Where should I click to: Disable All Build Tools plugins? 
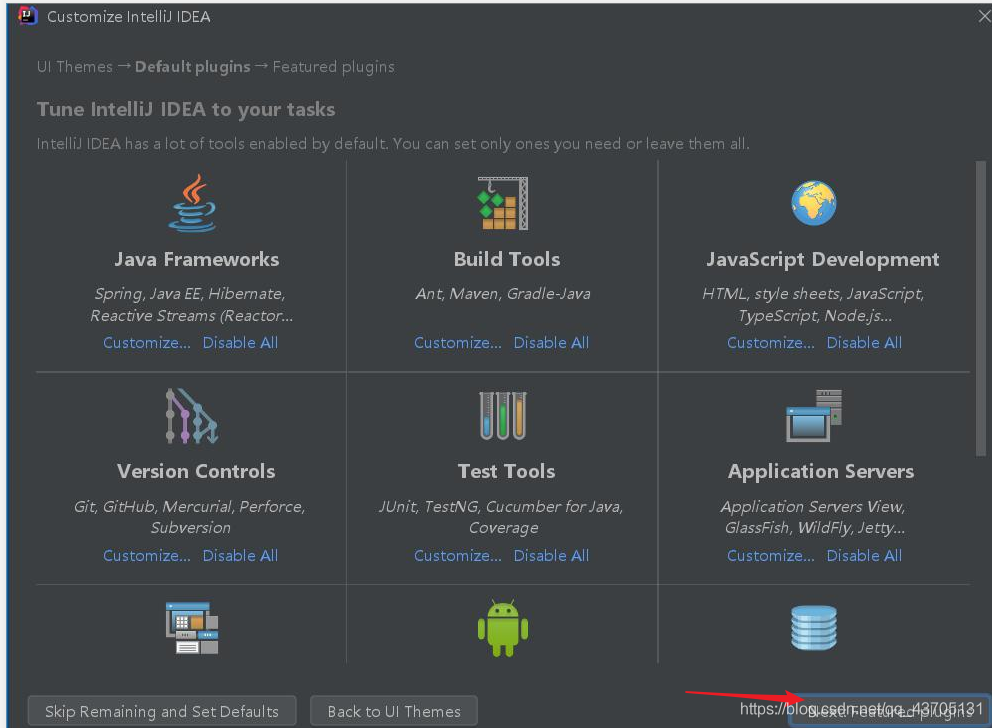coord(551,343)
